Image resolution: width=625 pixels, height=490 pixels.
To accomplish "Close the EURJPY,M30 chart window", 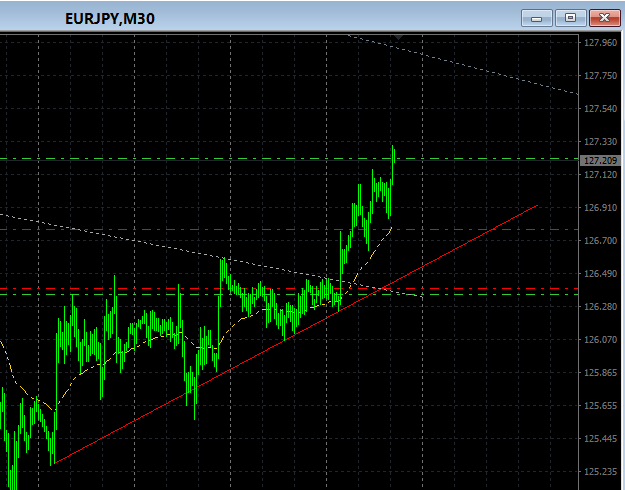I will 605,18.
